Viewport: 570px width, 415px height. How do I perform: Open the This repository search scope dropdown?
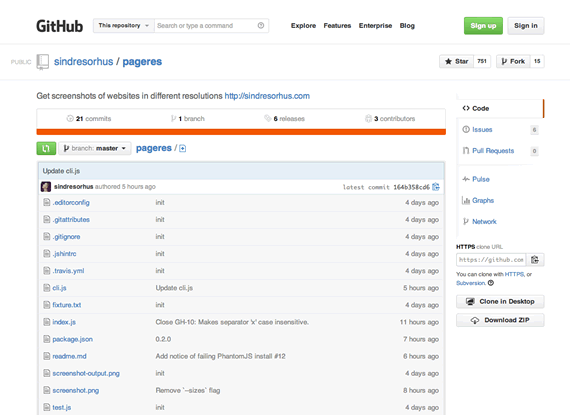click(x=124, y=25)
